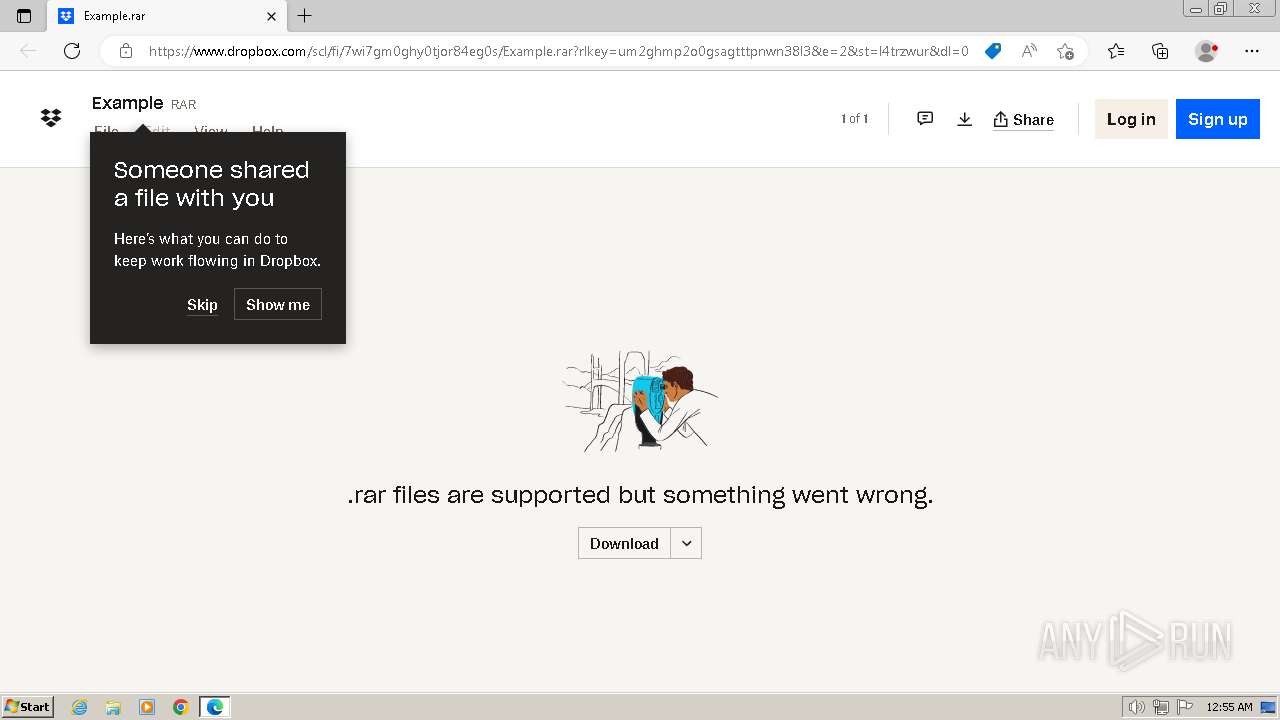
Task: Open the network tray icon
Action: [x=1161, y=707]
